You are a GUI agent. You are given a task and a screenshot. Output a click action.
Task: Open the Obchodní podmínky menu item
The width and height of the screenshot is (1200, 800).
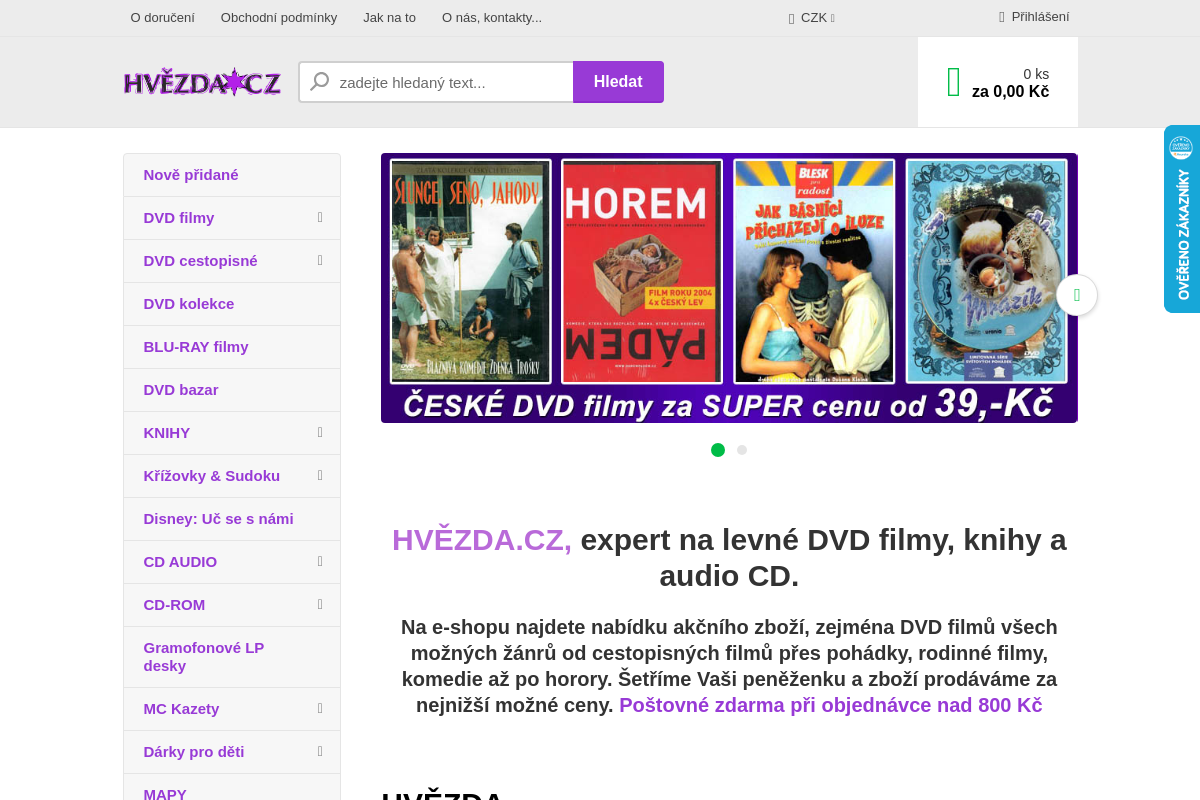tap(279, 17)
